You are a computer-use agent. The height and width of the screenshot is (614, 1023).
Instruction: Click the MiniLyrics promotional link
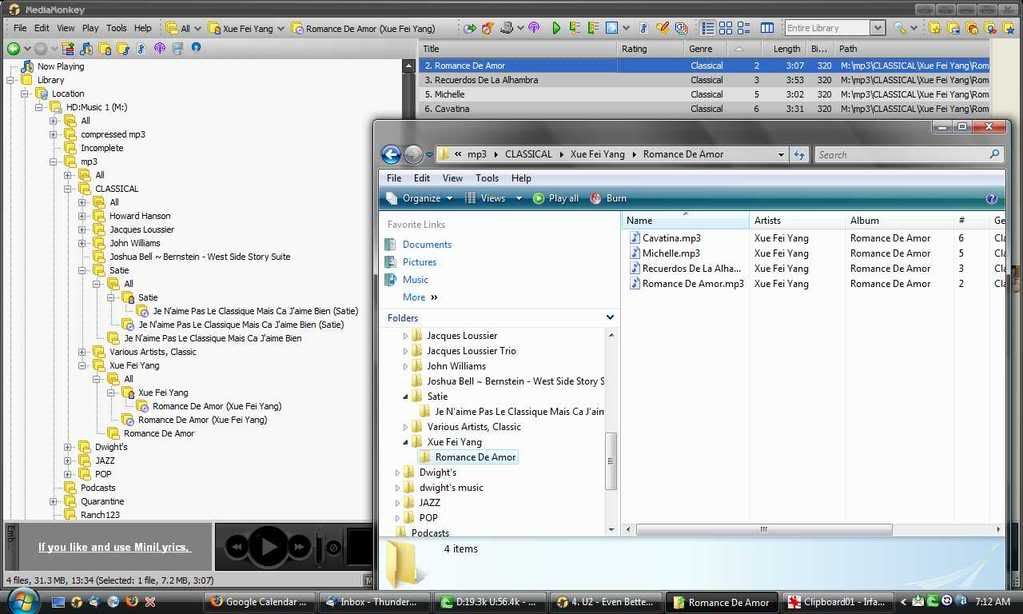(113, 547)
